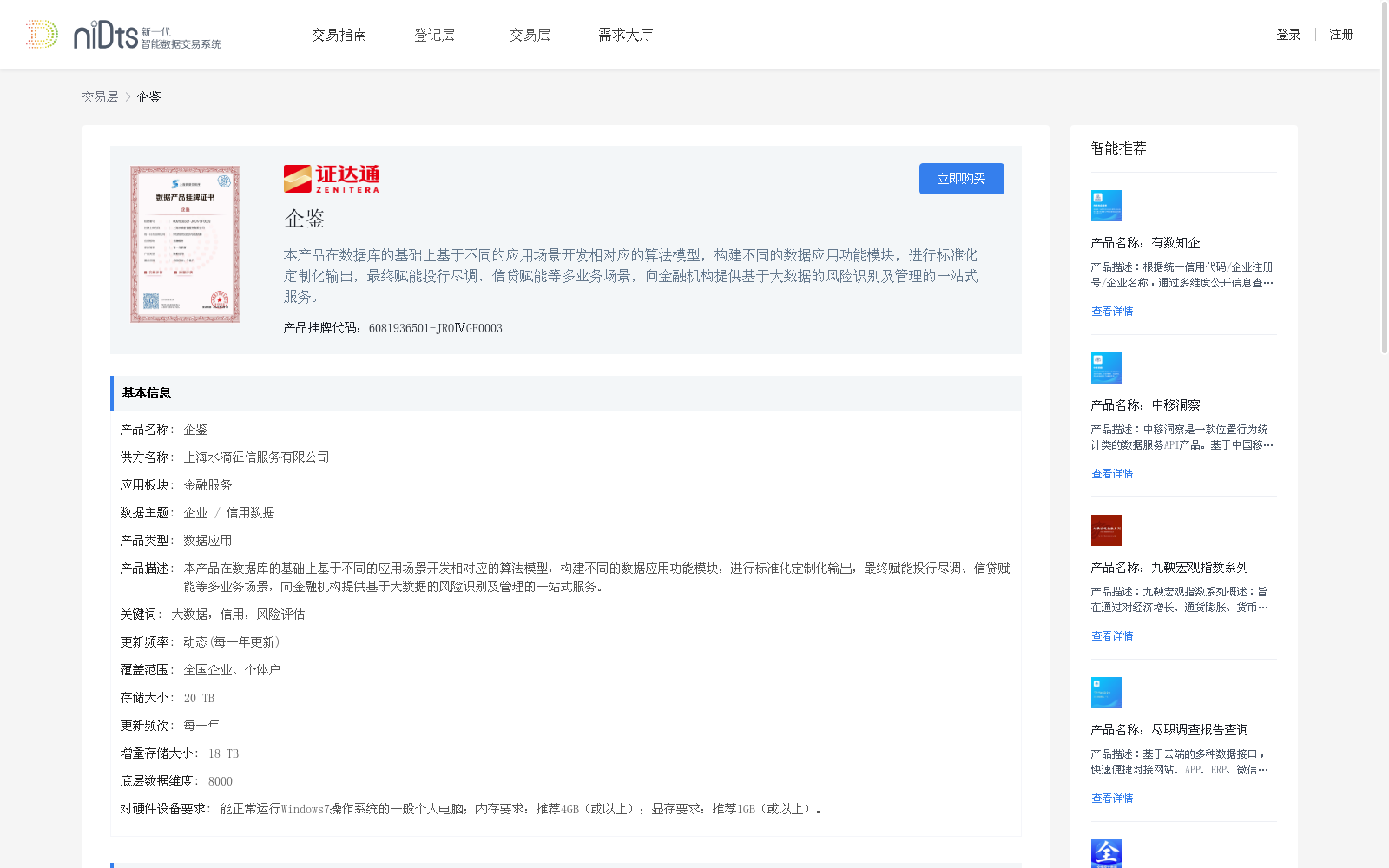This screenshot has height=868, width=1389.
Task: View details link under 有数知企
Action: tap(1112, 312)
